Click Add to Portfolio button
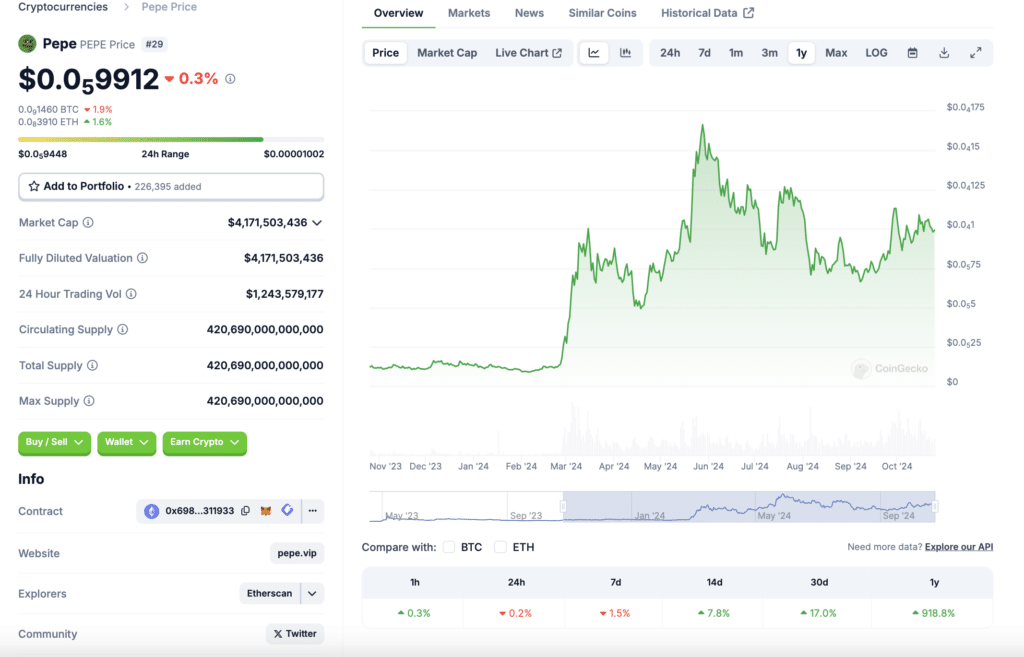This screenshot has width=1024, height=657. click(171, 187)
